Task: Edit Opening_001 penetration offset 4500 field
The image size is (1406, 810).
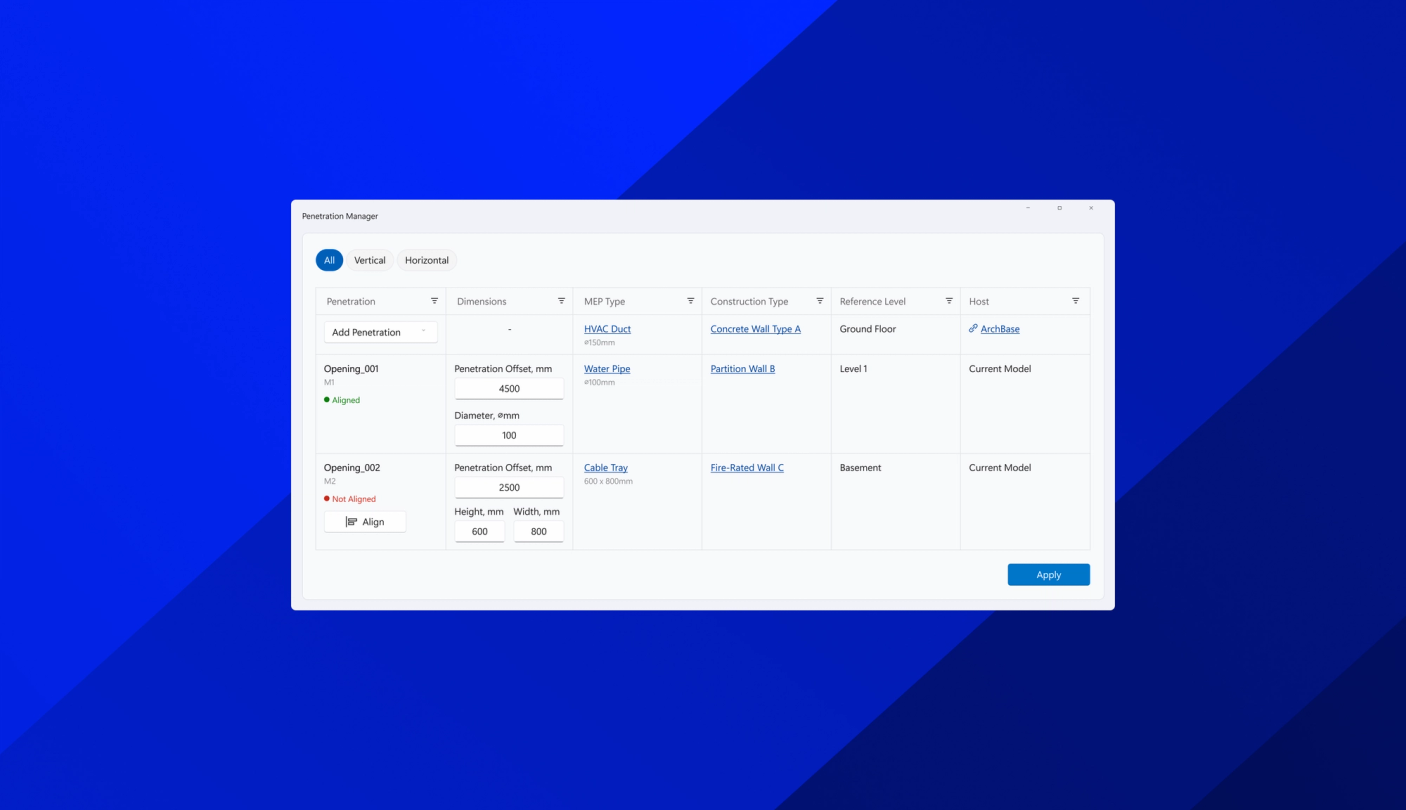Action: click(x=509, y=389)
